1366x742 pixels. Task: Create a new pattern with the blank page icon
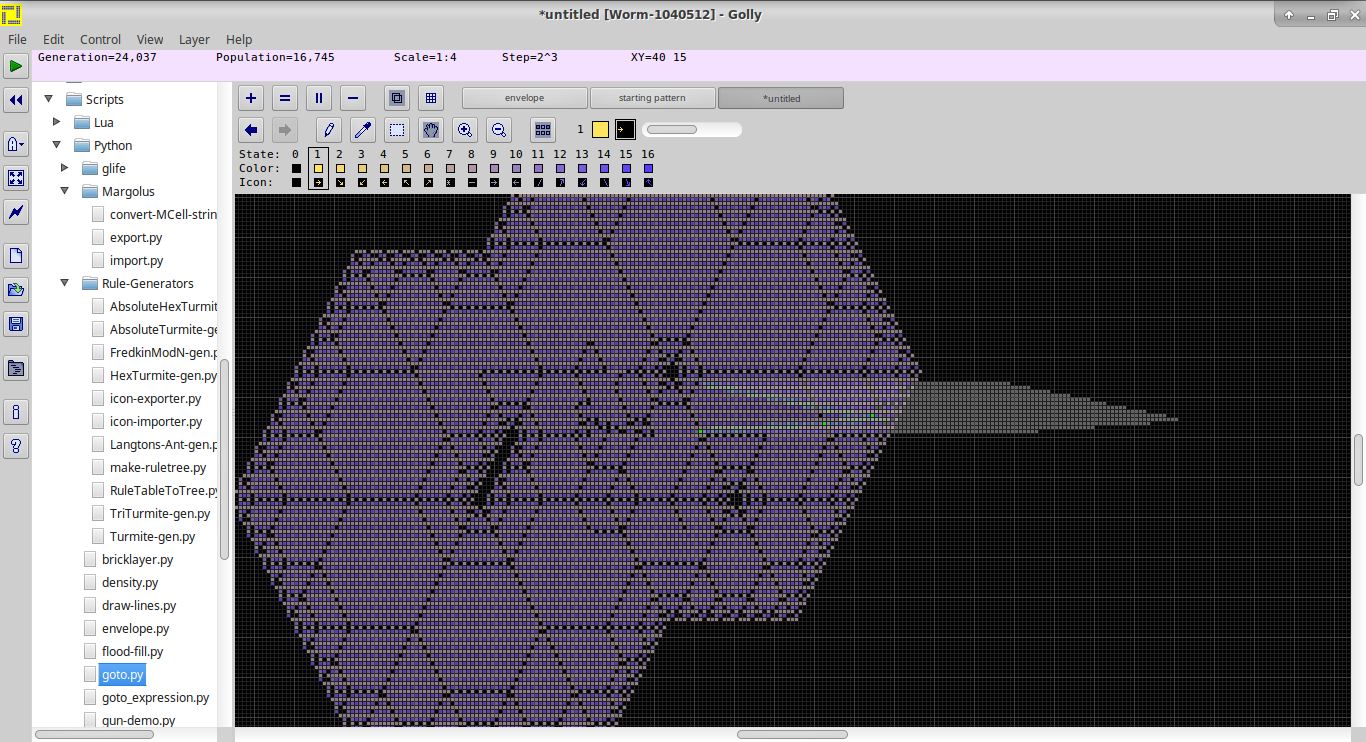point(16,256)
